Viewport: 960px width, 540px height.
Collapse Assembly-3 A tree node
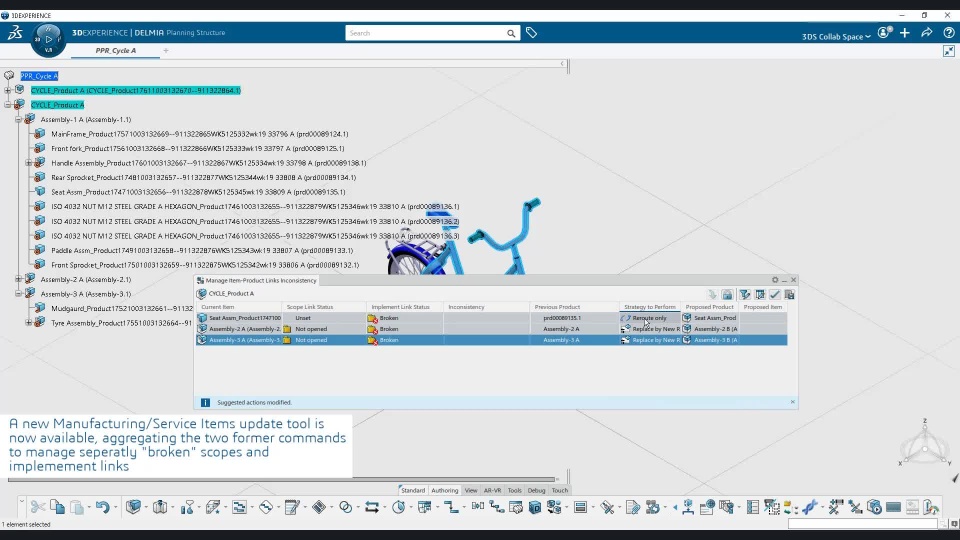coord(18,294)
